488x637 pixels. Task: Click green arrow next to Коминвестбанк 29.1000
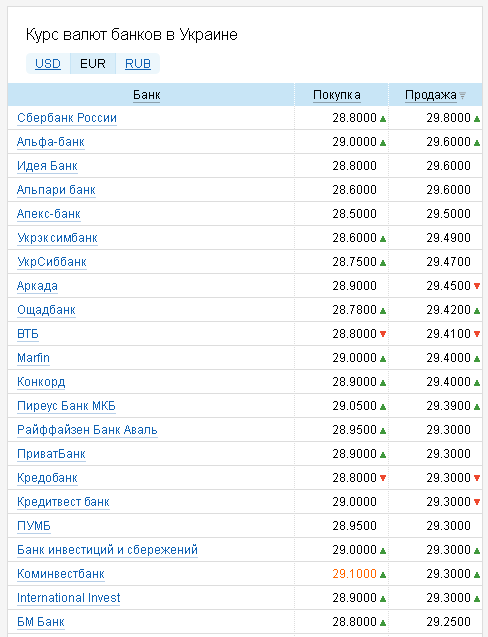tap(383, 575)
